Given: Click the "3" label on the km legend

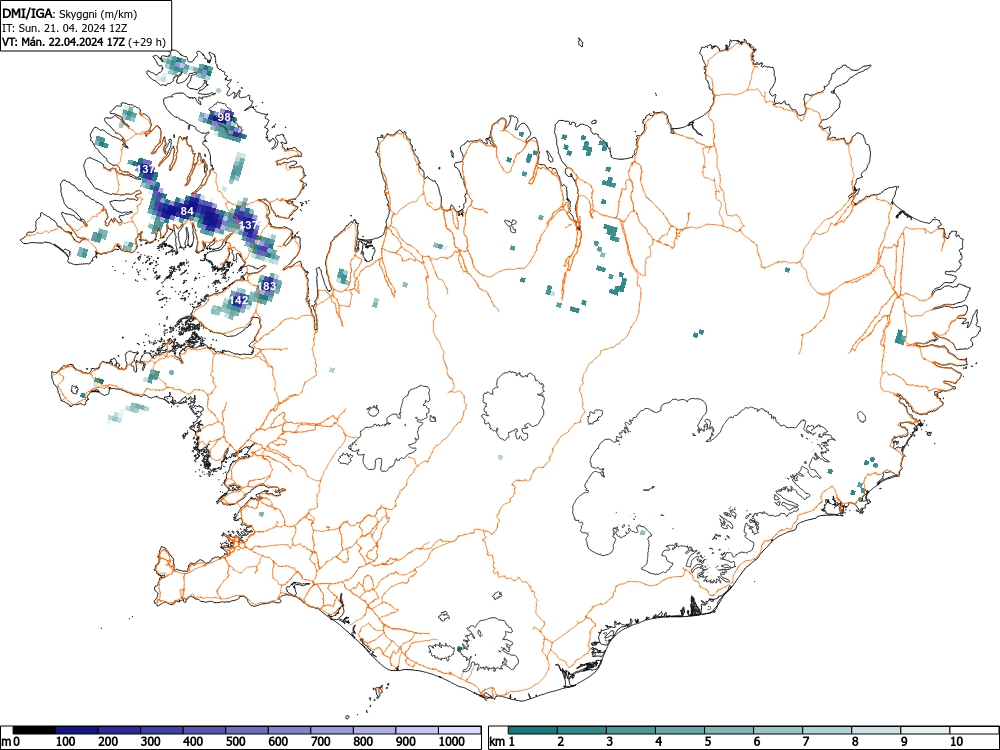Looking at the screenshot, I should tap(610, 741).
